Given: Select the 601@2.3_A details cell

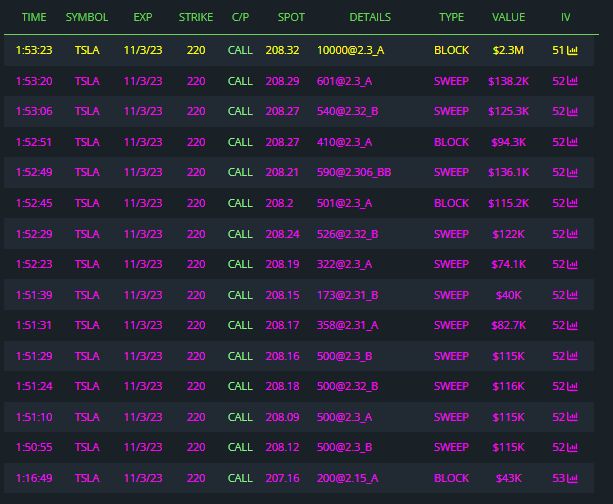Looking at the screenshot, I should coord(344,81).
